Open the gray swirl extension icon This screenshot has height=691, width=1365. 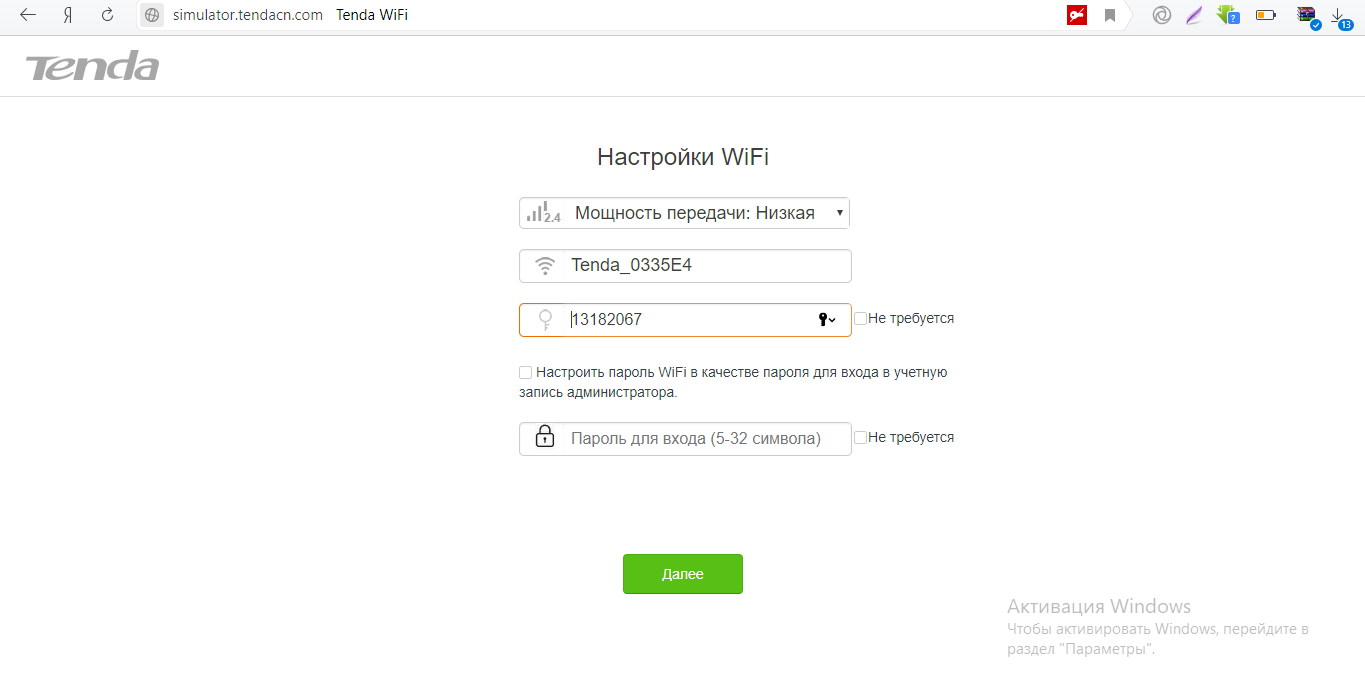coord(1162,15)
